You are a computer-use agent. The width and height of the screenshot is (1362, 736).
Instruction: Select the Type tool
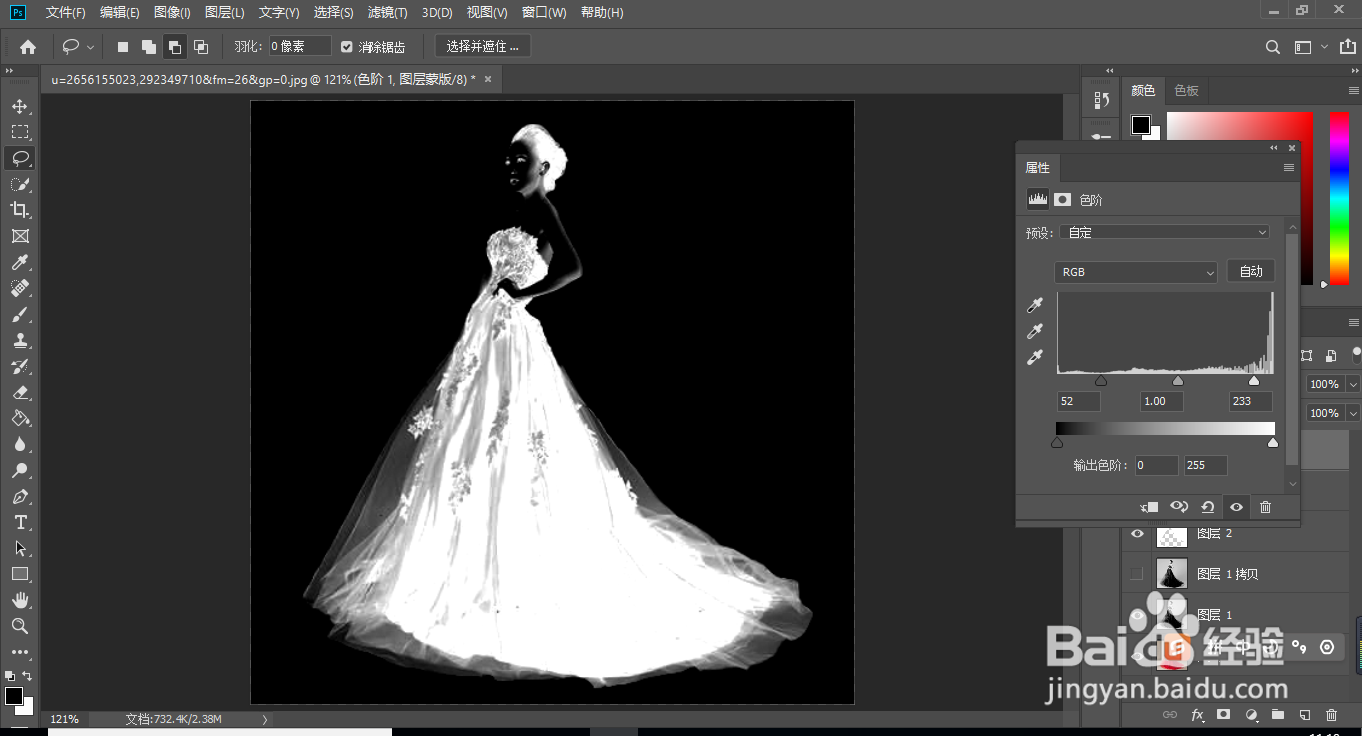tap(20, 522)
